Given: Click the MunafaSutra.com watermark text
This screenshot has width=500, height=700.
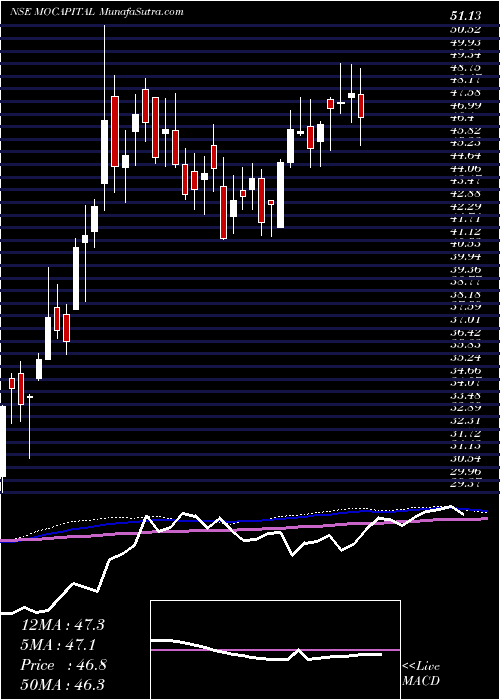Looking at the screenshot, I should (x=141, y=12).
